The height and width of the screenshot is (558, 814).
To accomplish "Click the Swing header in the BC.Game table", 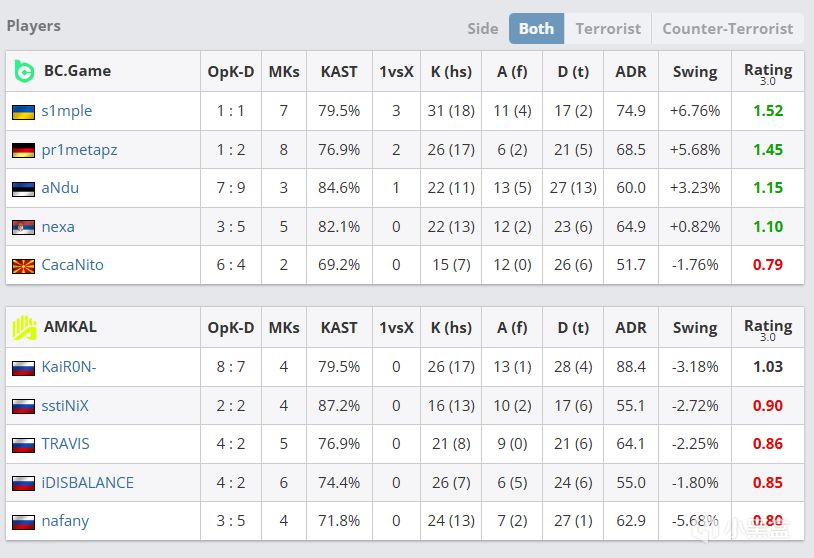I will point(694,71).
